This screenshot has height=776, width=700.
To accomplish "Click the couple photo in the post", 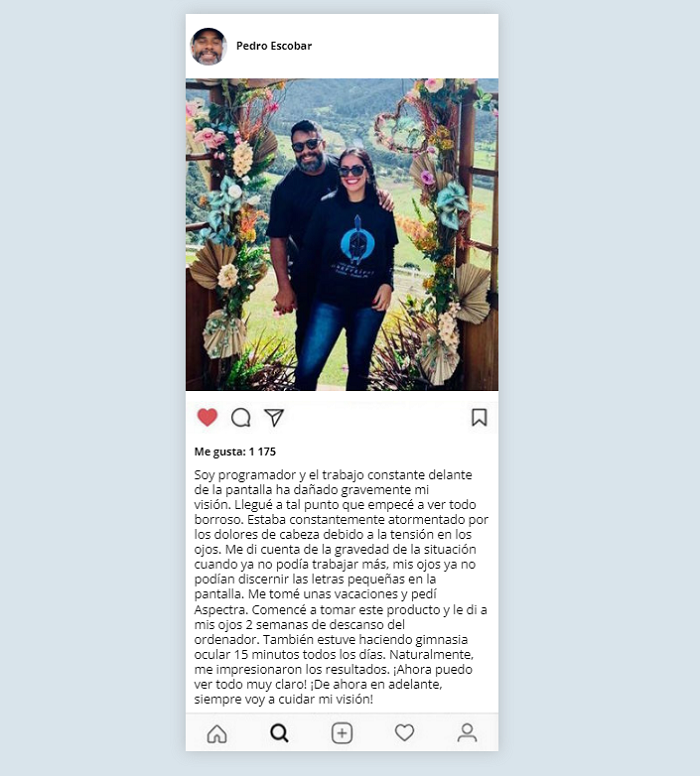I will click(342, 235).
